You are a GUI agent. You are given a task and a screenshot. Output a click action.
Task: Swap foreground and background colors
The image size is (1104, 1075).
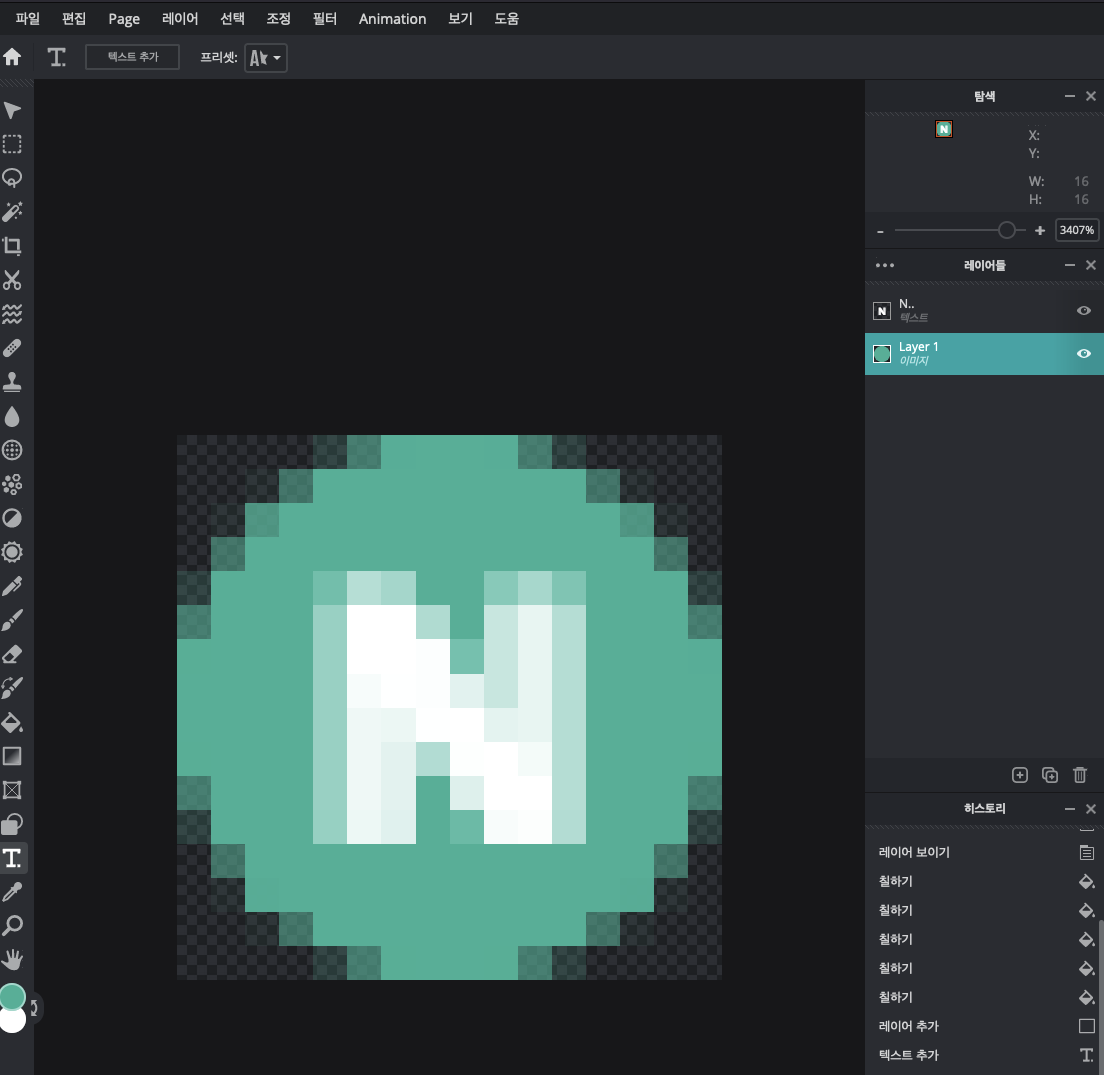coord(33,1007)
